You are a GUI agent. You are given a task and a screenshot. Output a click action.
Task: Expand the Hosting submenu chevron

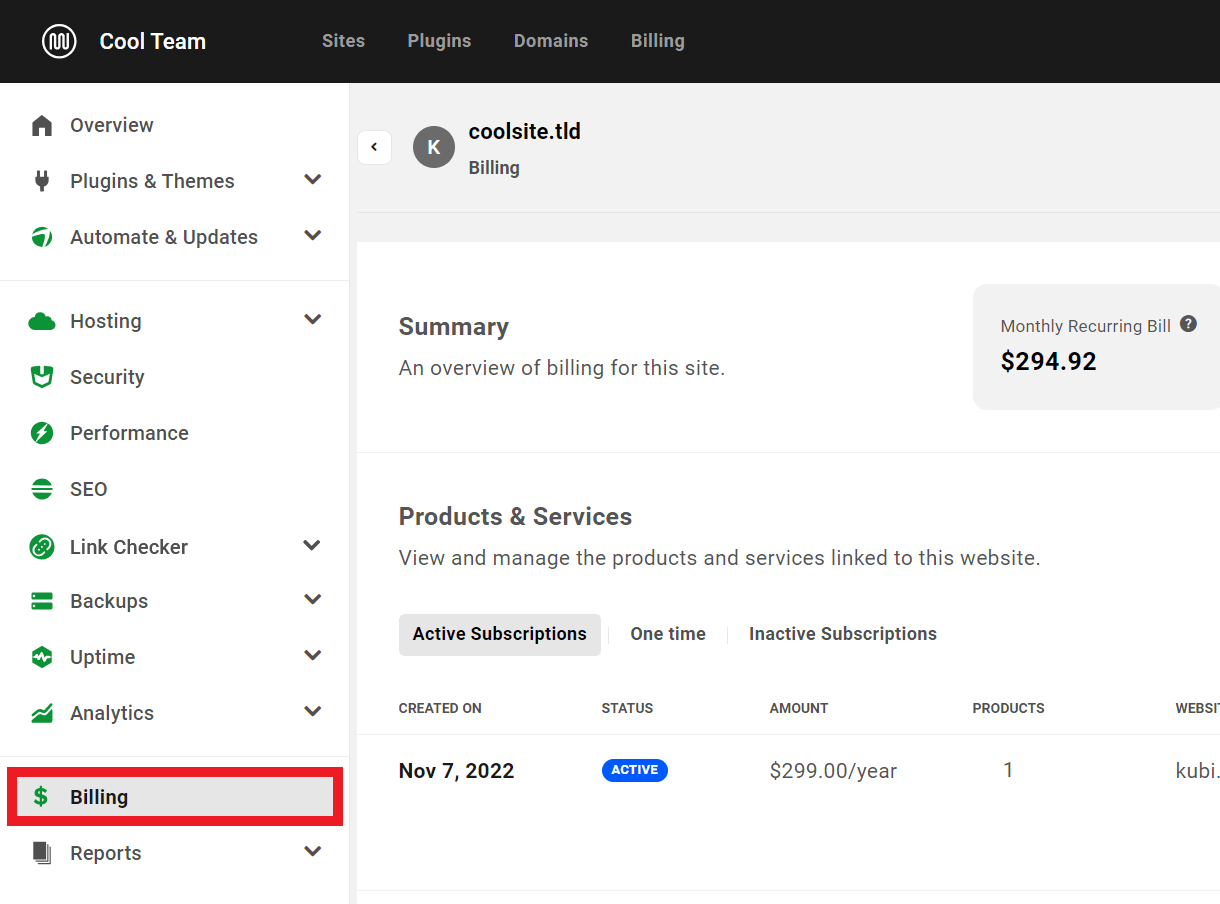pos(313,320)
